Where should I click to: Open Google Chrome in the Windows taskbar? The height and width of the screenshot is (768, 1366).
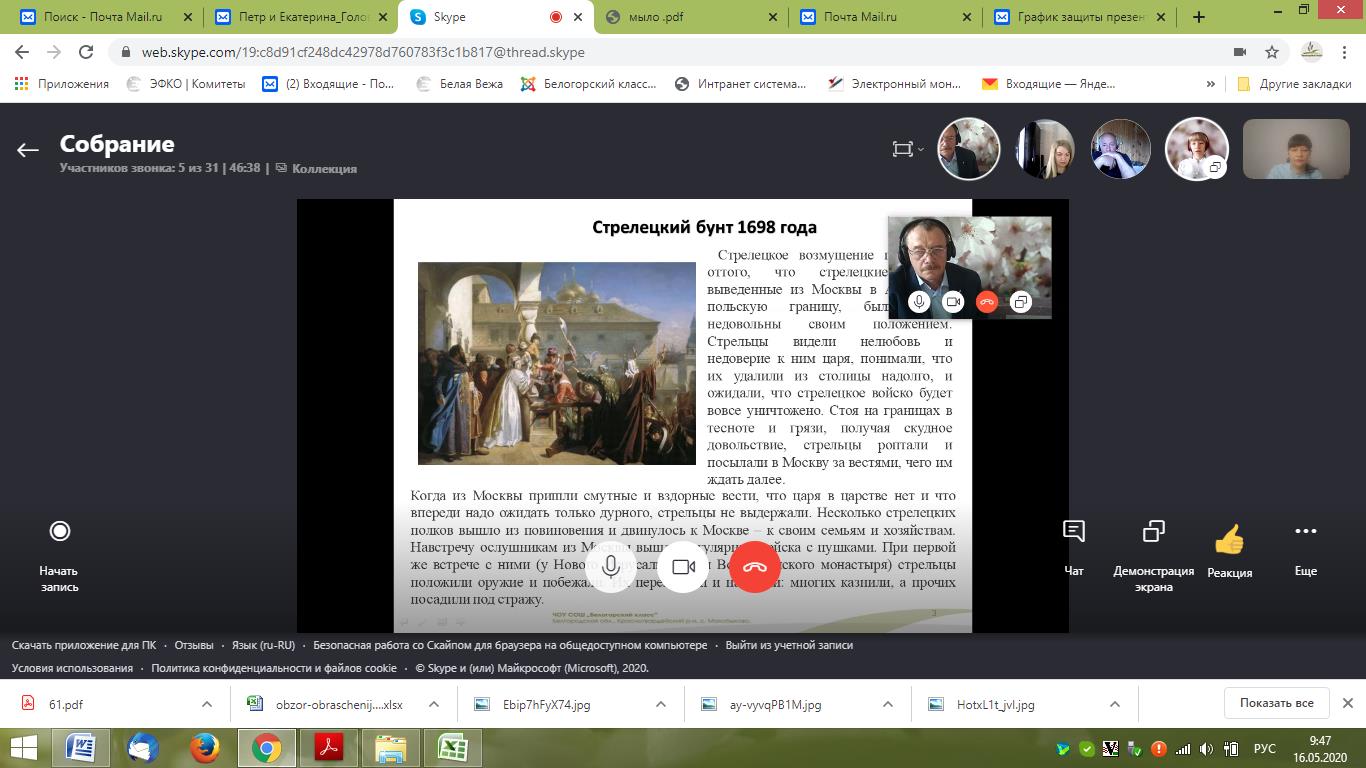point(266,747)
